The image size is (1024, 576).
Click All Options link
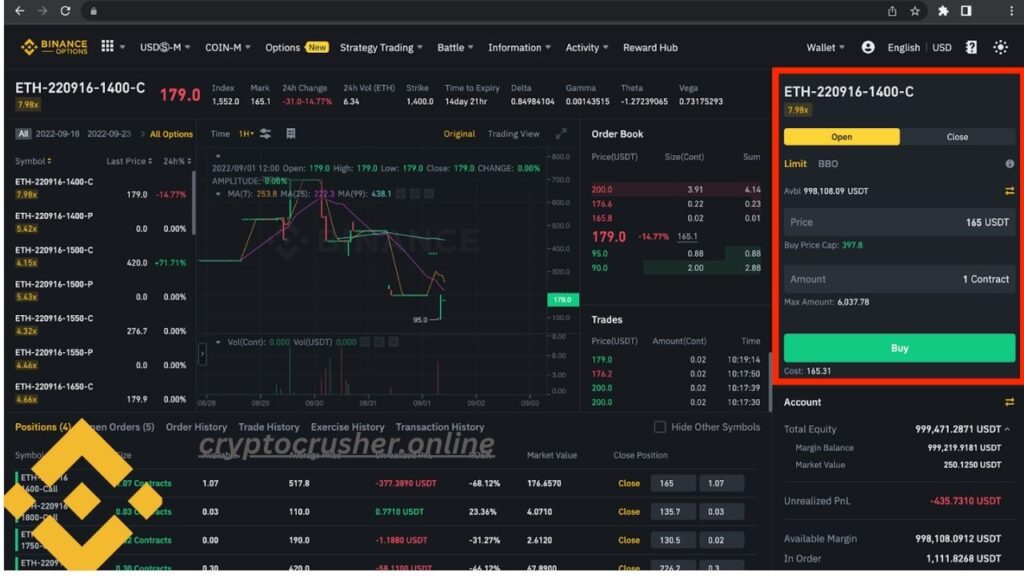coord(171,134)
